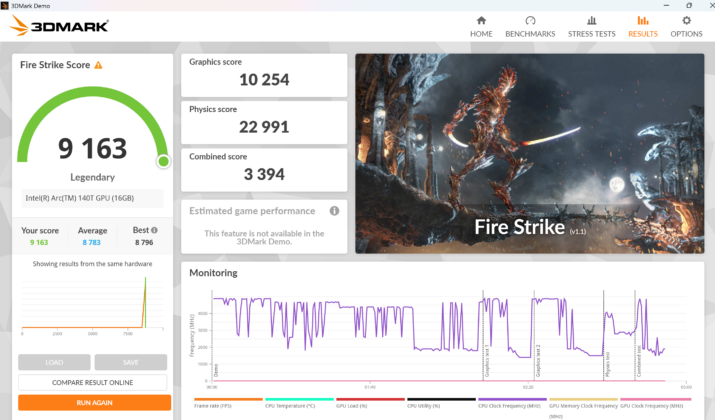The height and width of the screenshot is (420, 715).
Task: Click COMPARE RESULT ONLINE
Action: 93,382
